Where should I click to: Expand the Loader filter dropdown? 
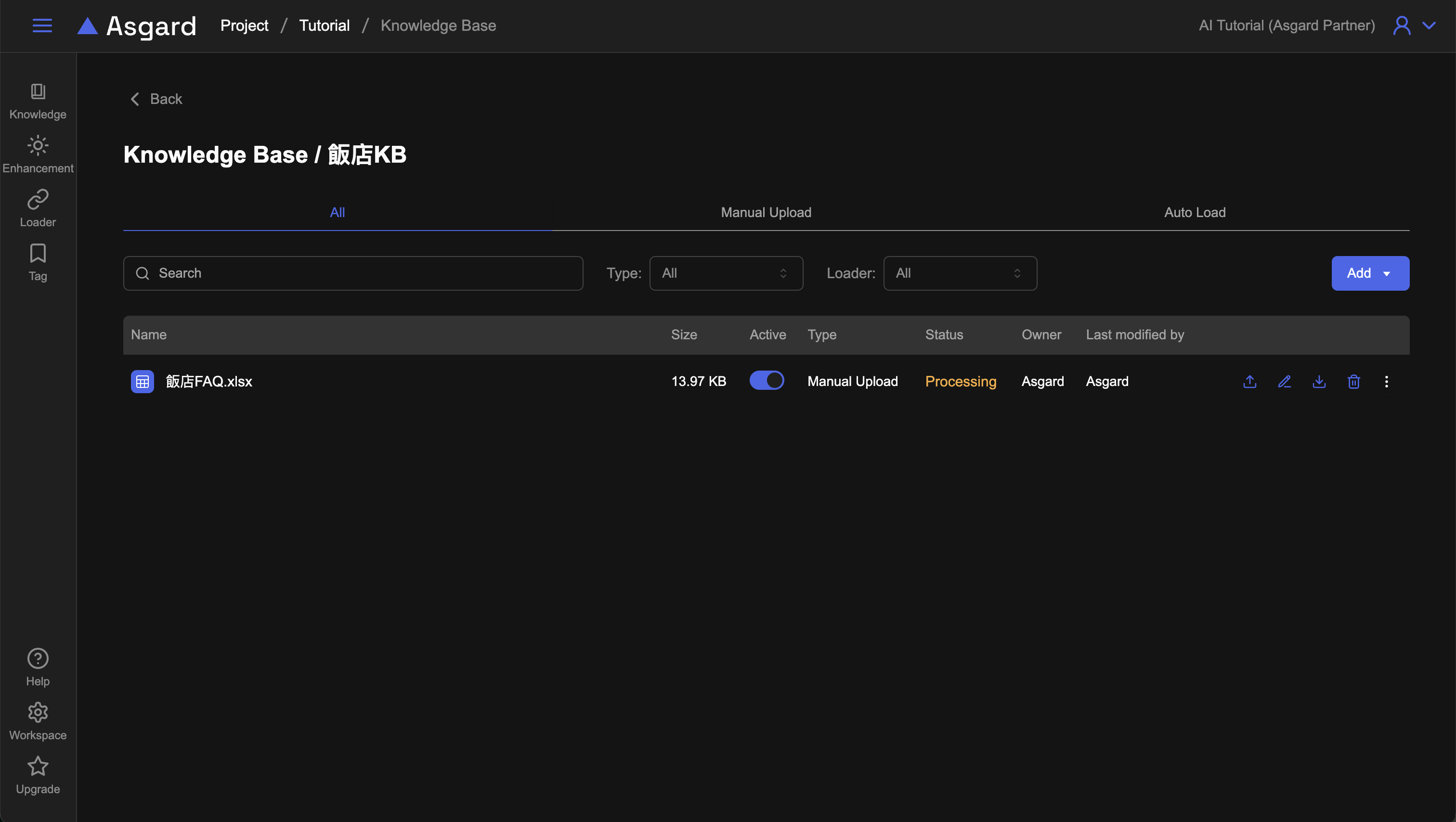(x=960, y=273)
